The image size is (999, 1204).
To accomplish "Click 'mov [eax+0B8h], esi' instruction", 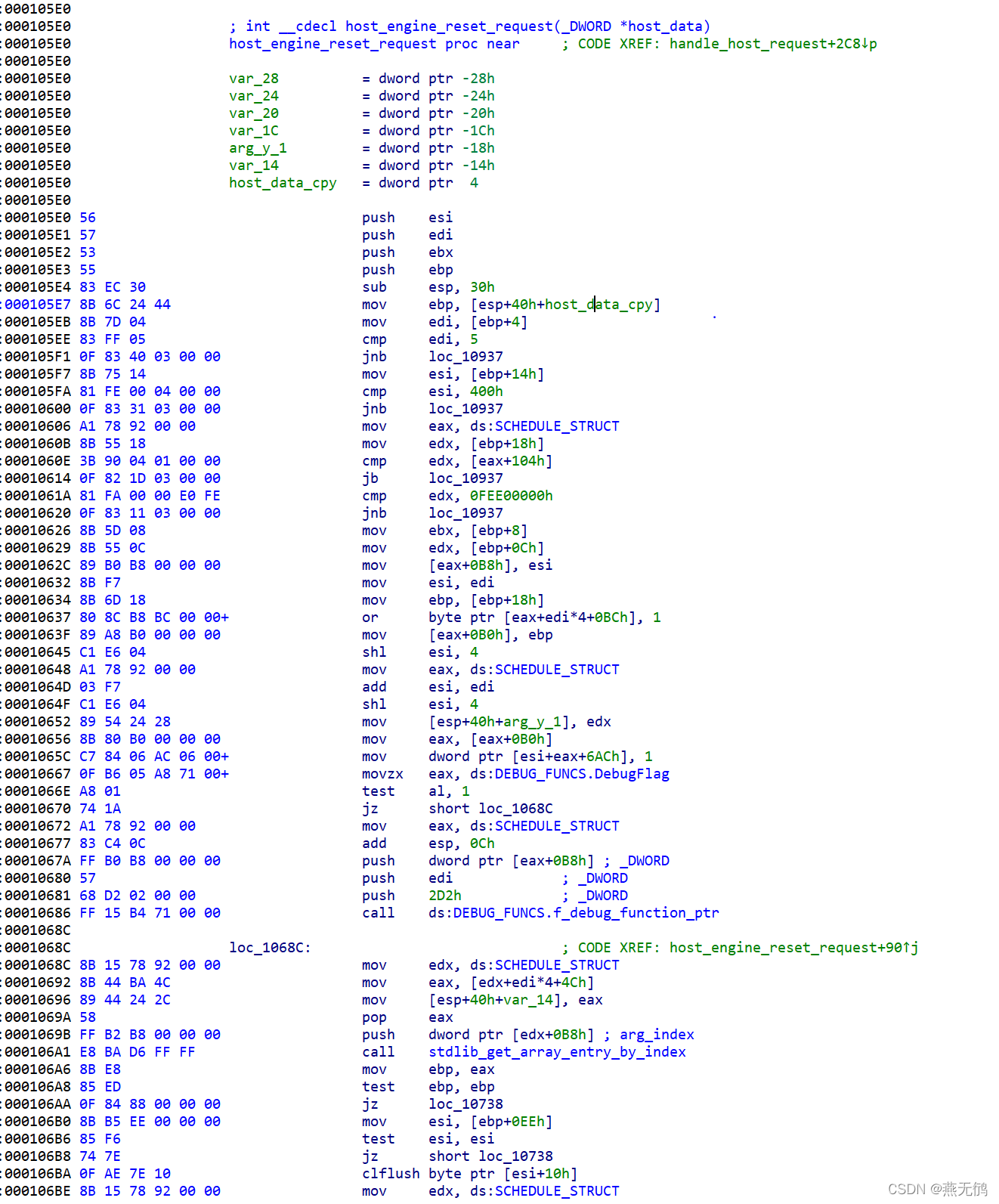I will pyautogui.click(x=457, y=565).
